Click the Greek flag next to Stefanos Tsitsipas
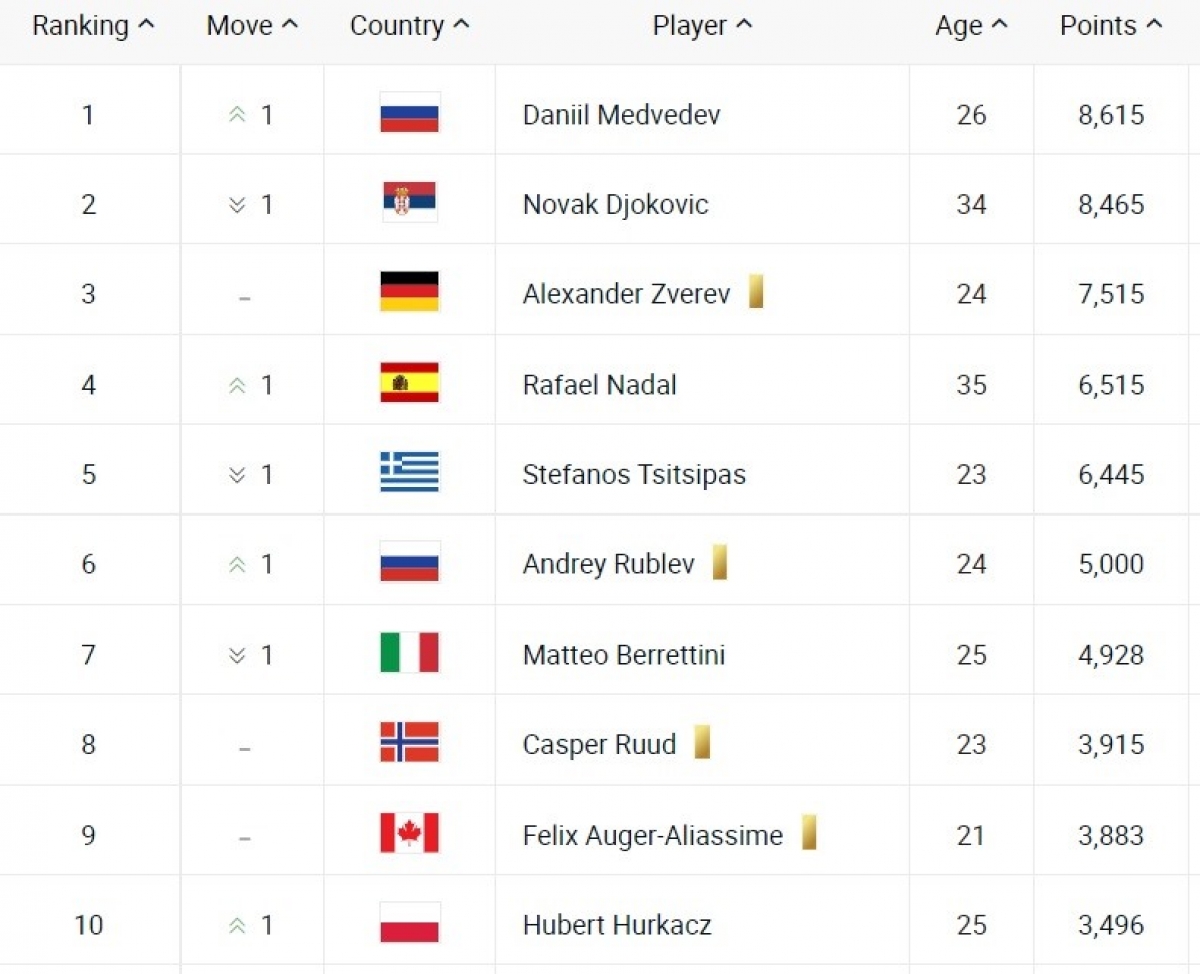 (409, 472)
